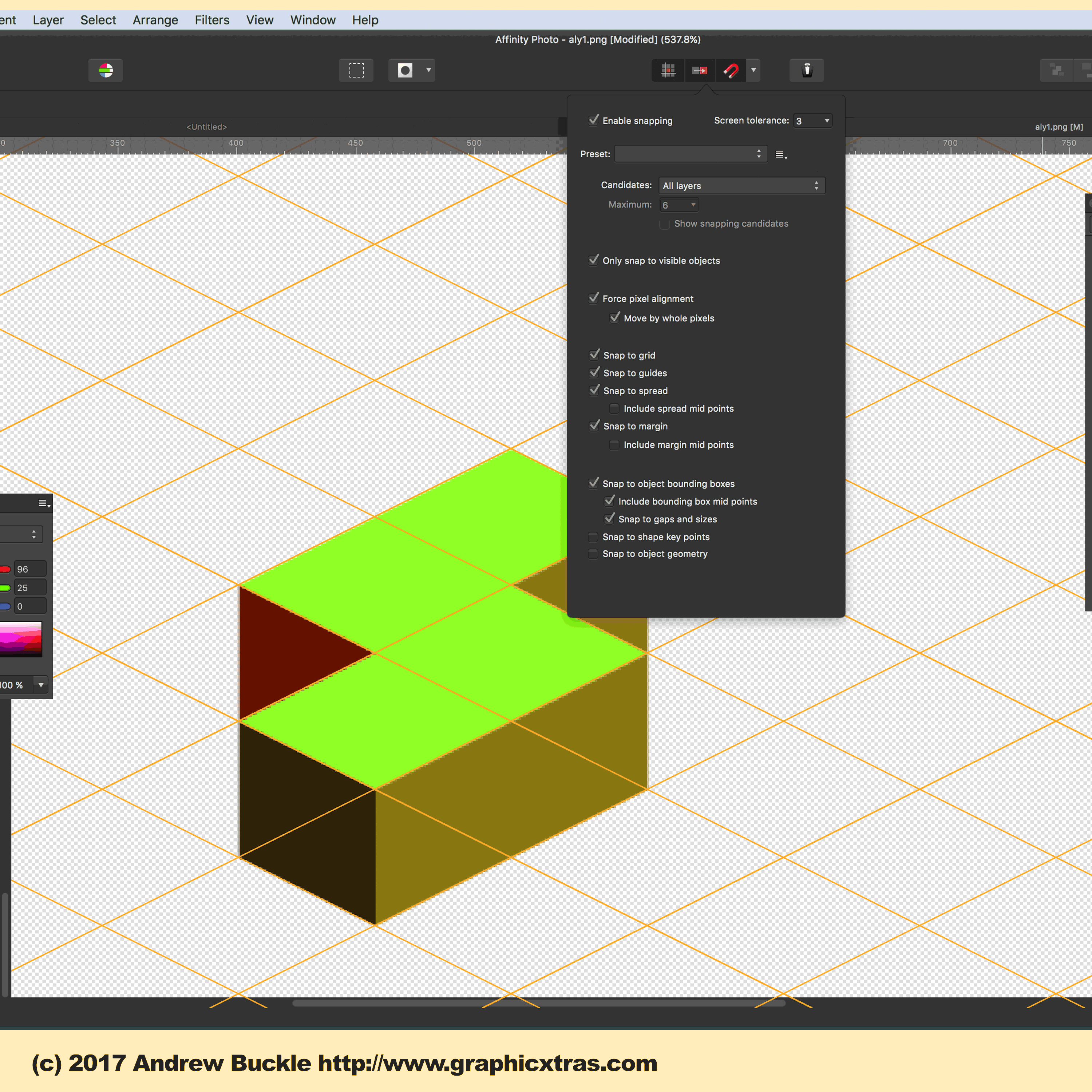Click the vertical scrollbar on left edge
This screenshot has width=1092, height=1092.
tap(5, 946)
